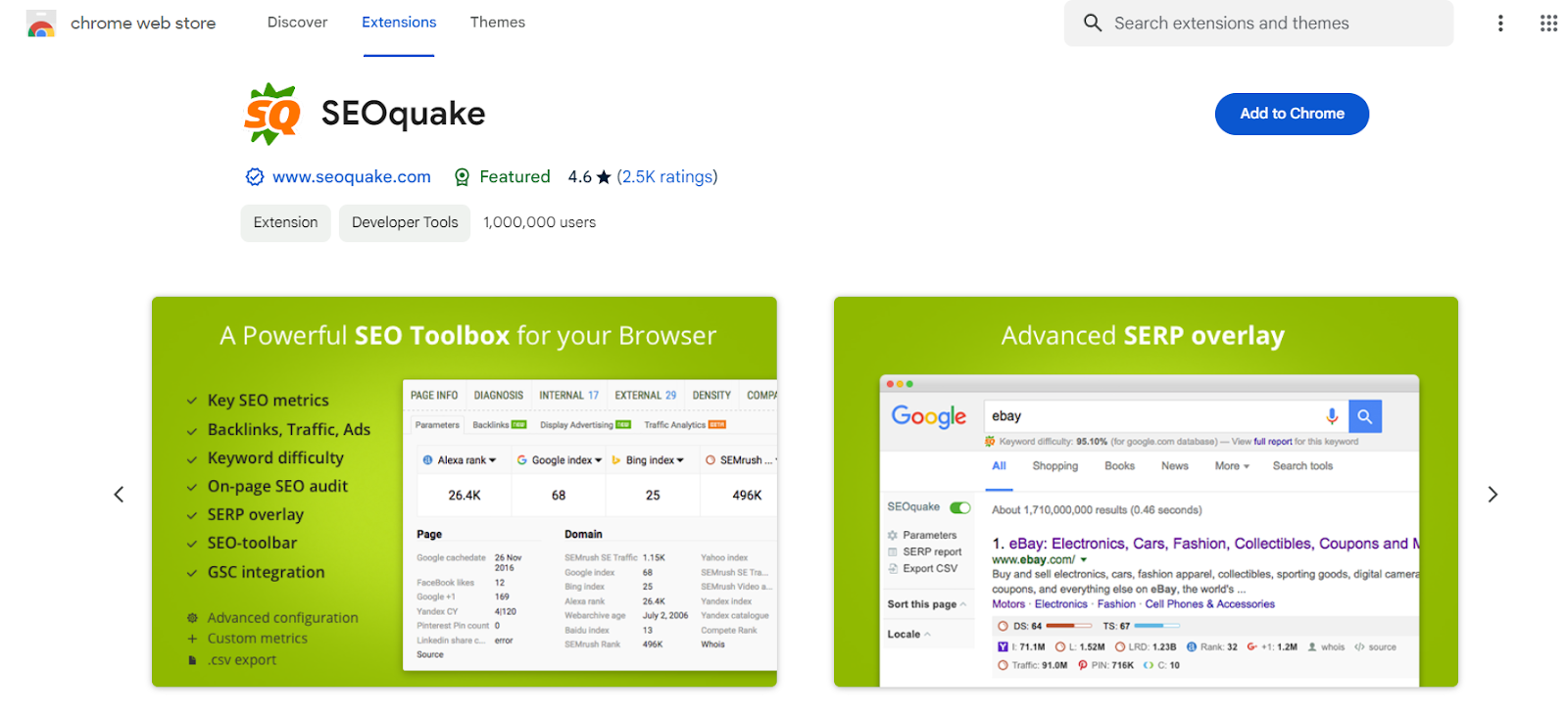Expand the More dropdown in SERP screenshot

tap(1232, 466)
